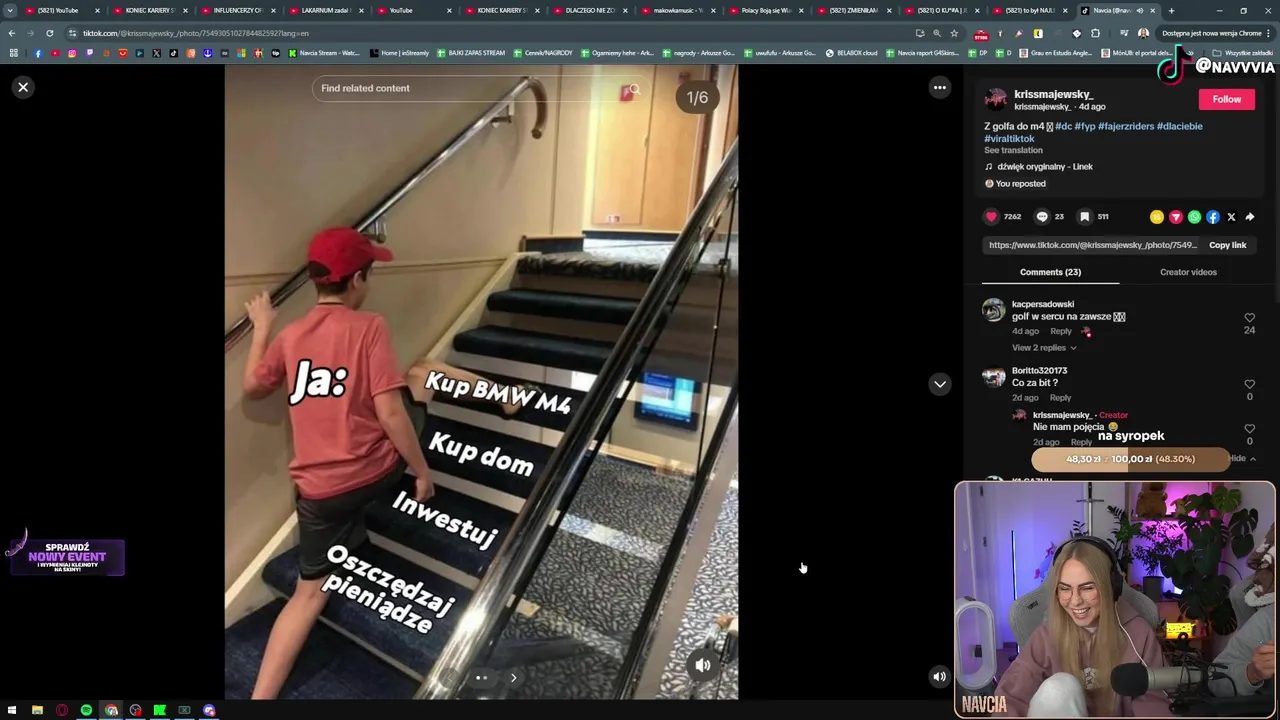Open the #fajerzriders hashtag

(1125, 126)
